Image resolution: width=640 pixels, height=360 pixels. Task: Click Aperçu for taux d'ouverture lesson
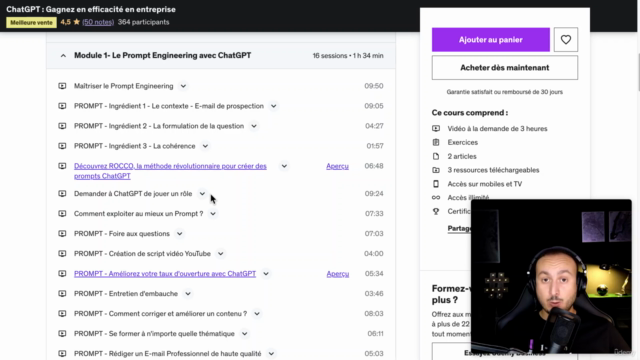(338, 273)
